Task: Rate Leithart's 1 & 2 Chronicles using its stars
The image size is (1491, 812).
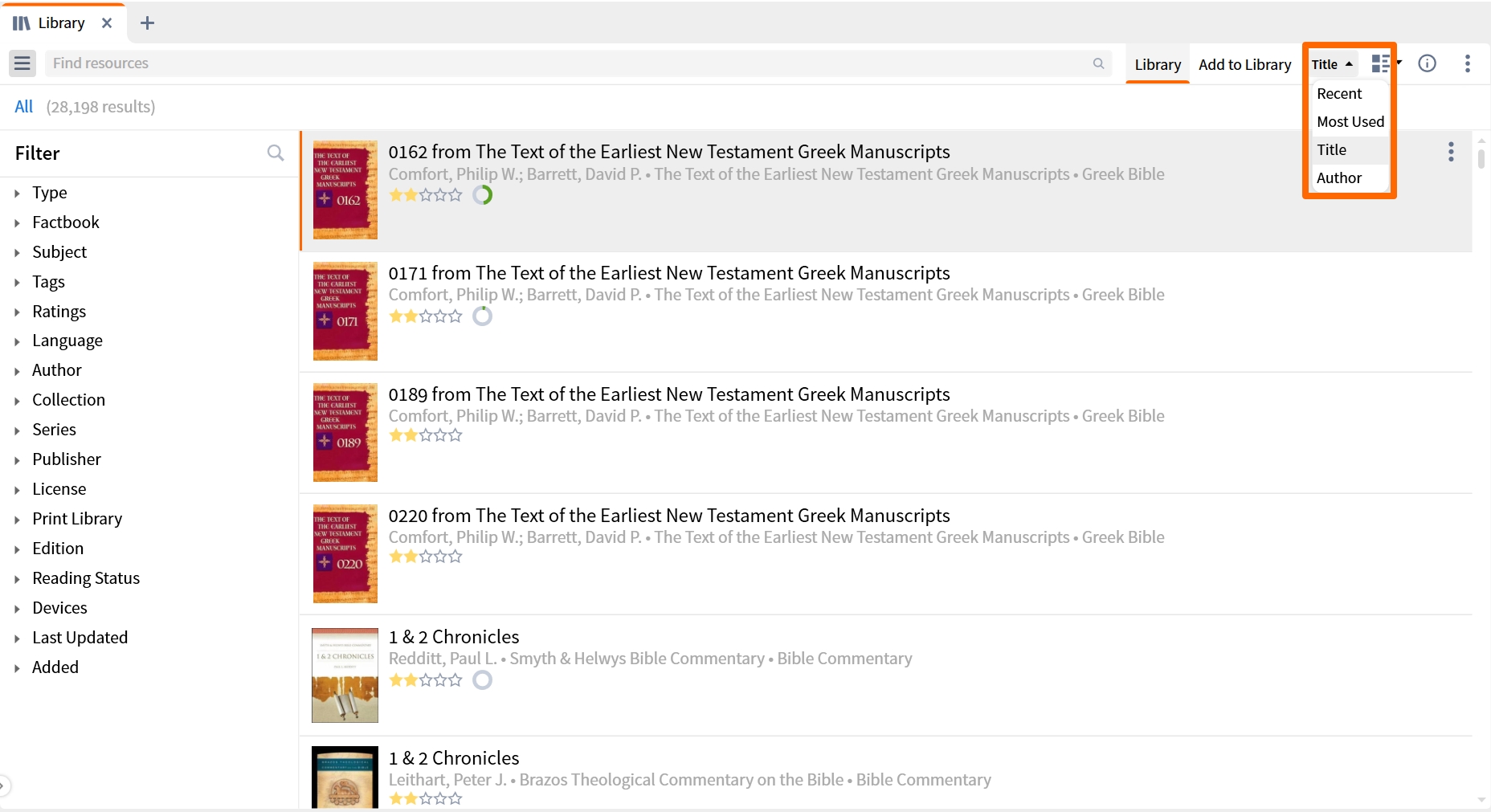Action: tap(426, 799)
